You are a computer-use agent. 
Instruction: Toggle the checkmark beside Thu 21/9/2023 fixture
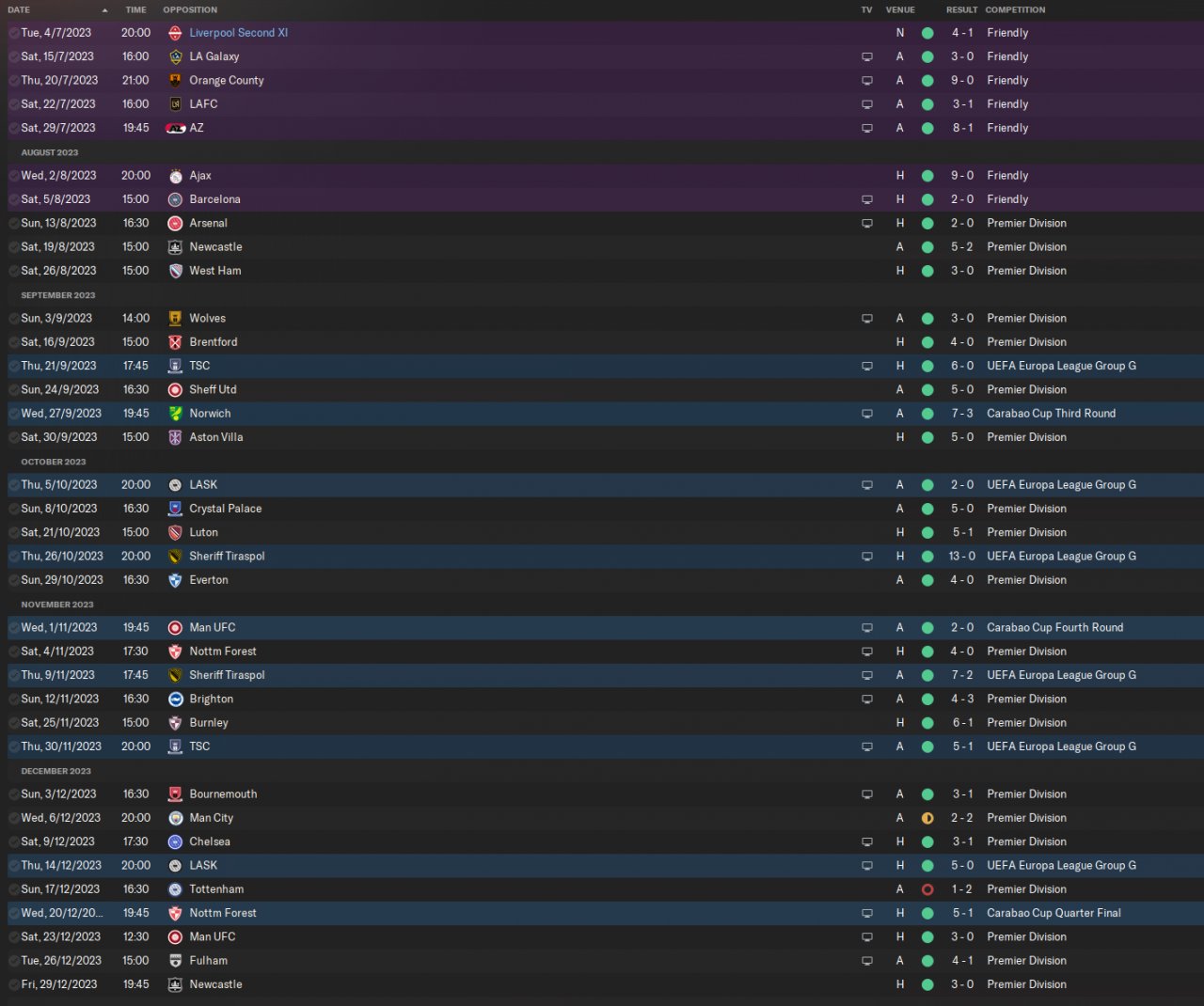(x=13, y=366)
